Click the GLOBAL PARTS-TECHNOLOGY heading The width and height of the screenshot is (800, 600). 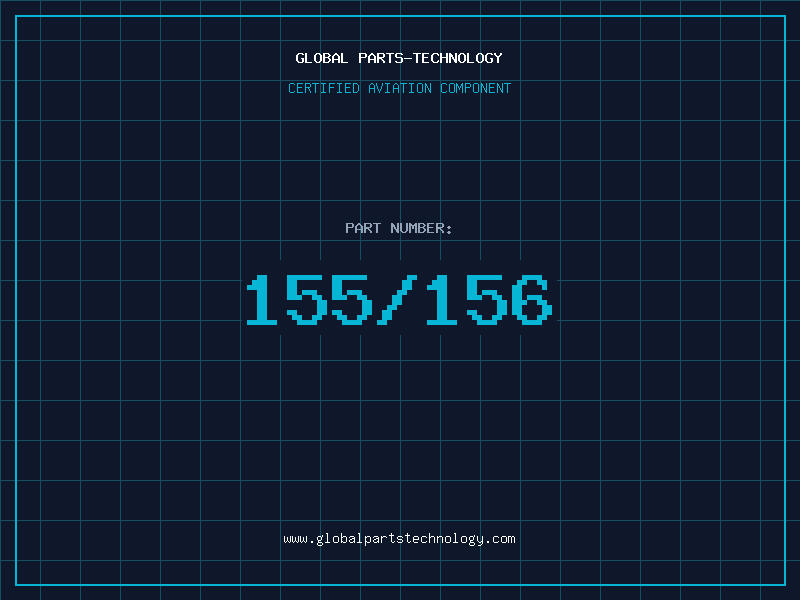399,58
